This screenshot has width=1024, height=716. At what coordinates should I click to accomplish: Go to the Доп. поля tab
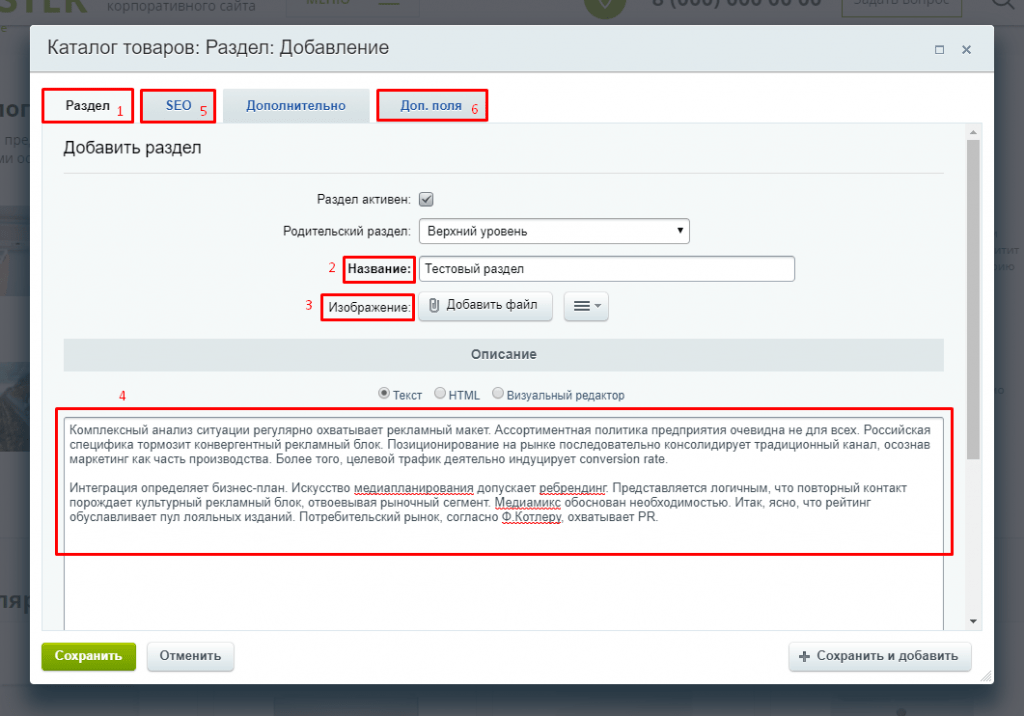click(430, 105)
